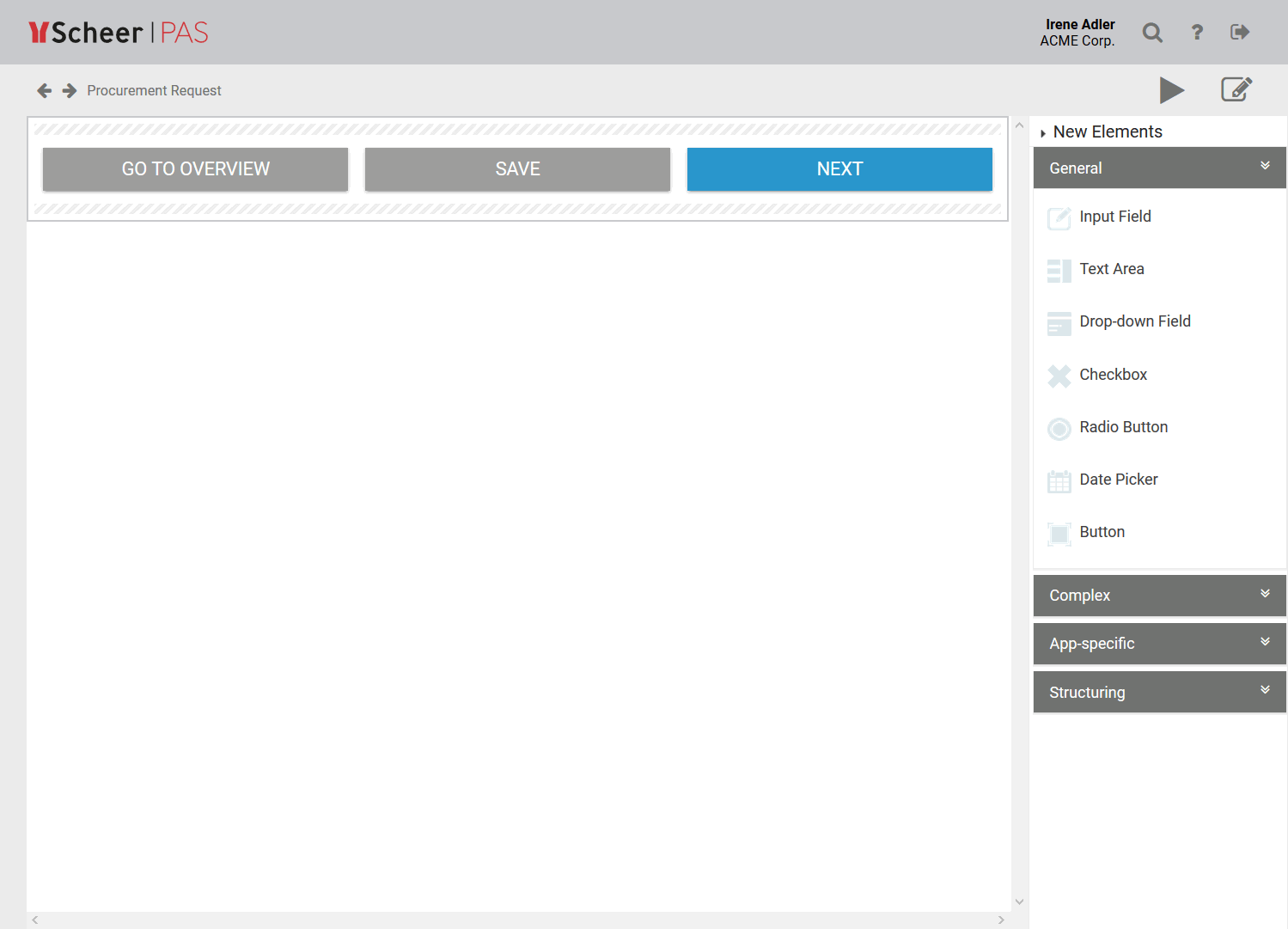This screenshot has width=1288, height=929.
Task: Click the ACME Corp. label
Action: [1077, 40]
